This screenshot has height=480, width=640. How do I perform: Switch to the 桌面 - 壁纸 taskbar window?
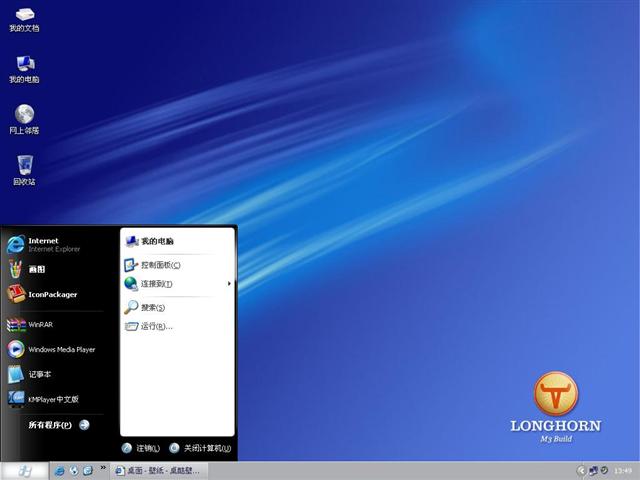[158, 471]
